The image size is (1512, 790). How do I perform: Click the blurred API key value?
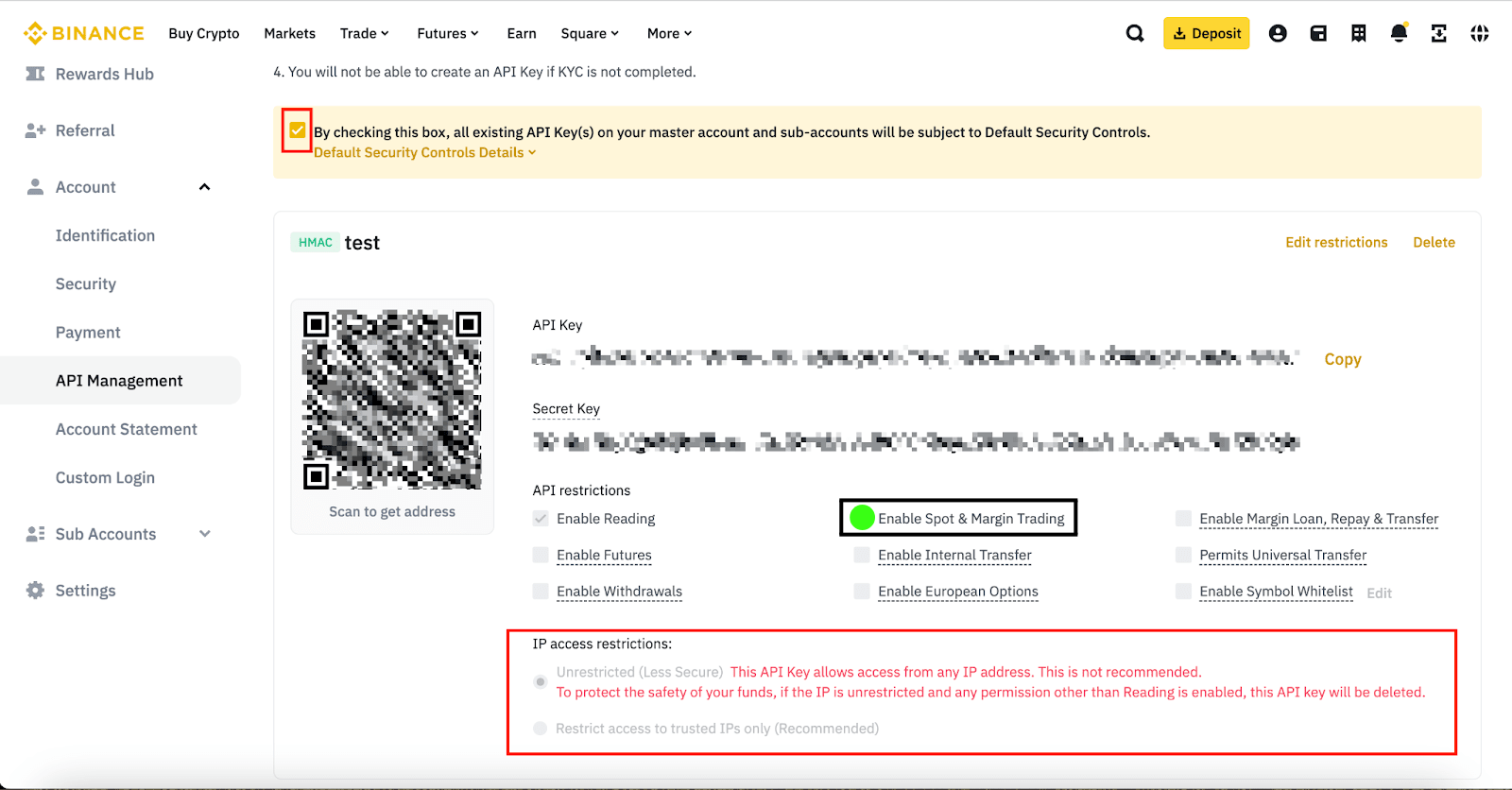point(915,357)
